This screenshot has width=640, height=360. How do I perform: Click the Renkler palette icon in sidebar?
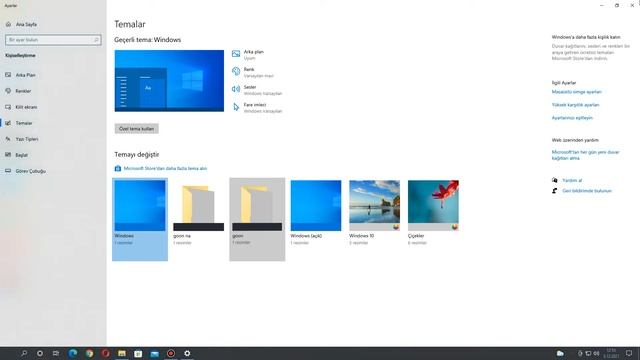[8, 91]
